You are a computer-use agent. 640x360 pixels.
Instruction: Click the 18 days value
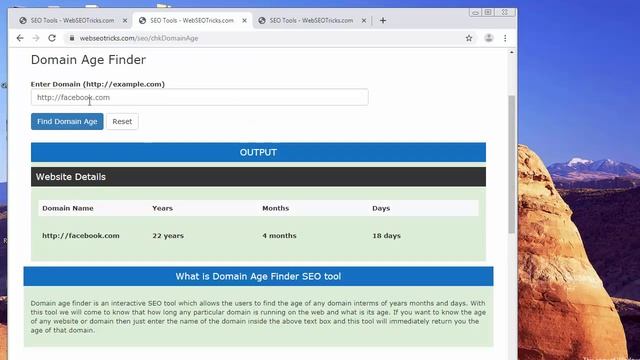tap(386, 236)
